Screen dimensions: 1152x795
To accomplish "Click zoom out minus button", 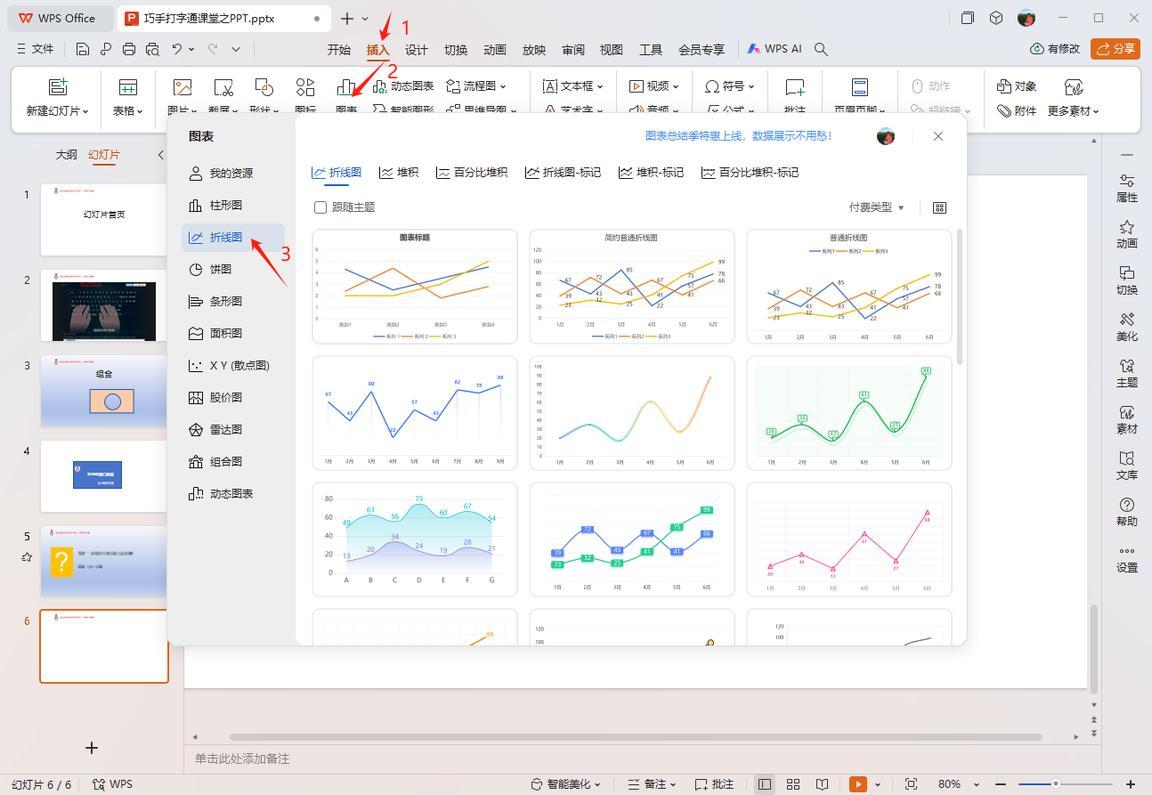I will click(x=1000, y=784).
